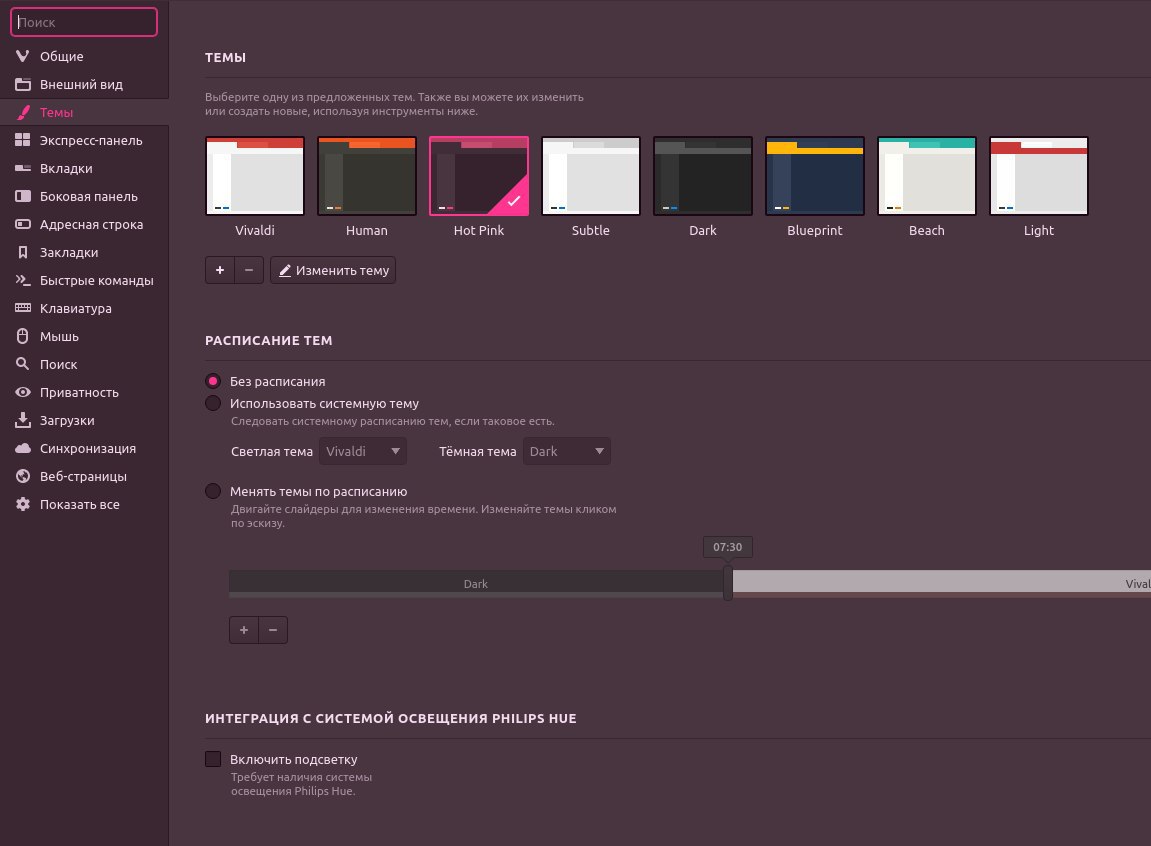Screen dimensions: 1151x846
Task: Open Загрузки settings section
Action: [x=84, y=420]
